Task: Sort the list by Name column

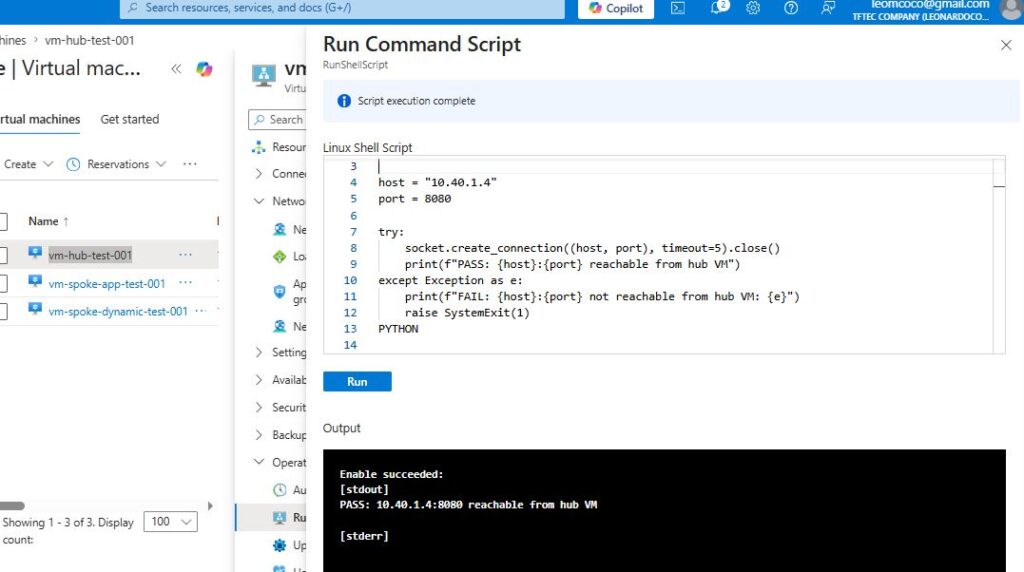Action: (48, 221)
